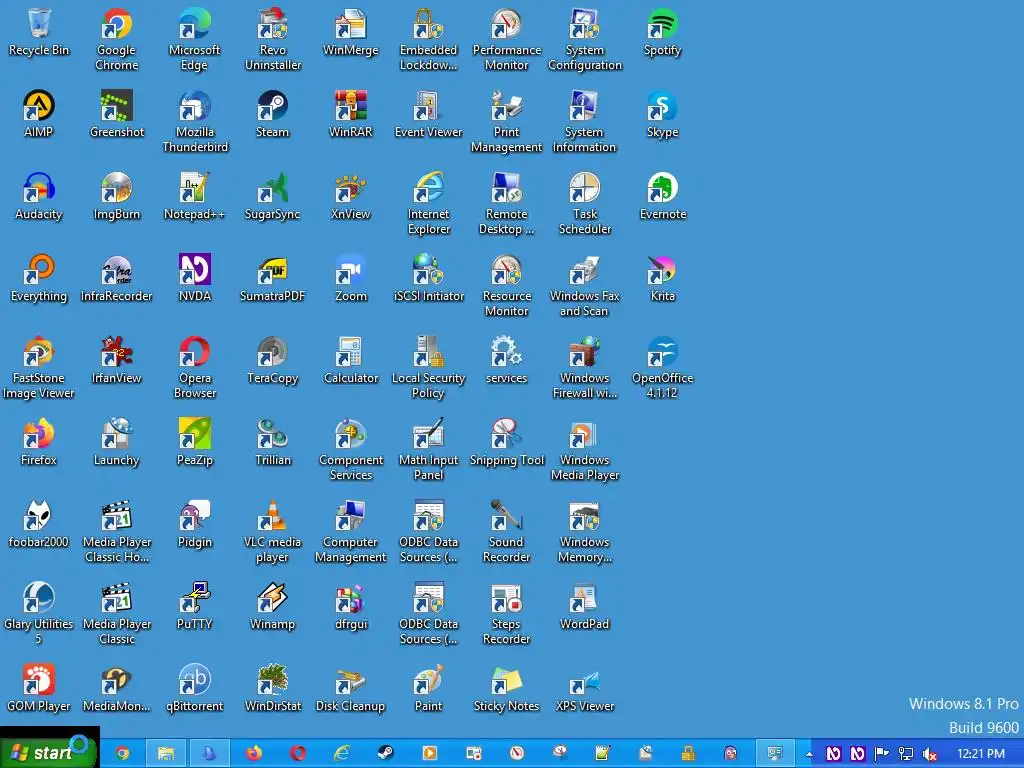Click the Greenshot shortcut
Screen dimensions: 1024x768
116,114
